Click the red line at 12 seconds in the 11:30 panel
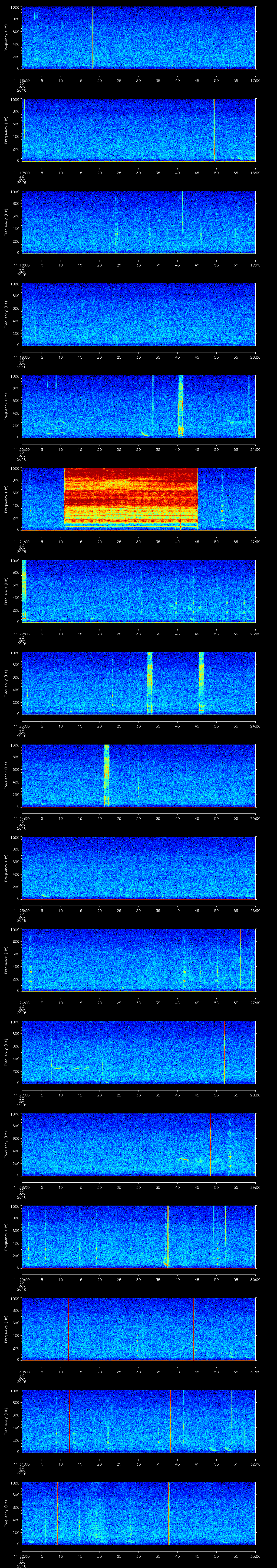The width and height of the screenshot is (277, 1568). coord(68,1329)
